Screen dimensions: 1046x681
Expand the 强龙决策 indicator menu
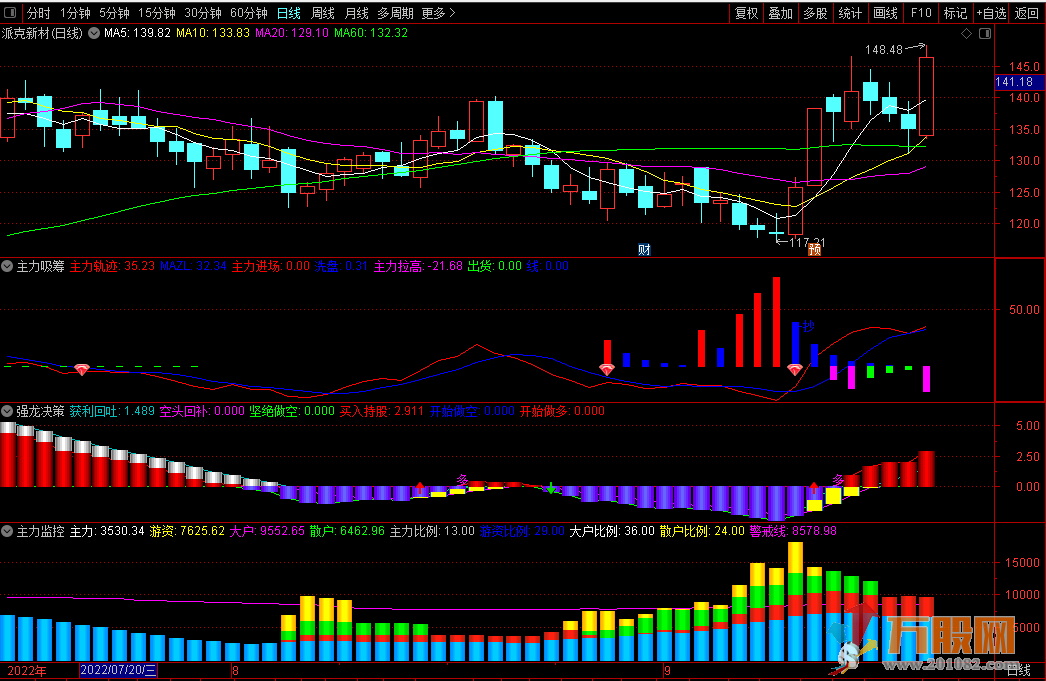[7, 412]
